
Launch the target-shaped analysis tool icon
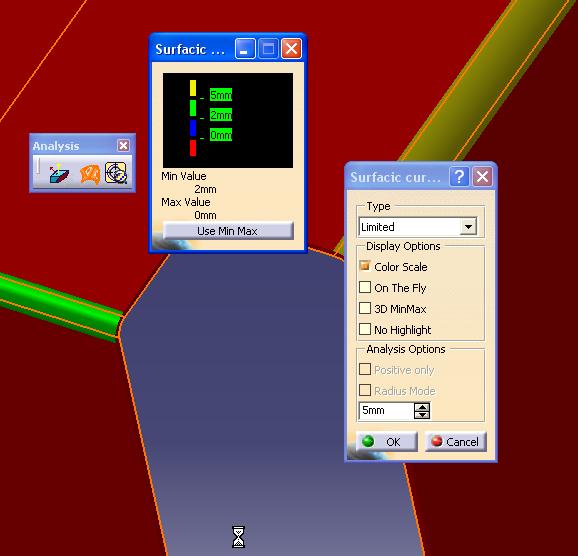click(x=116, y=173)
